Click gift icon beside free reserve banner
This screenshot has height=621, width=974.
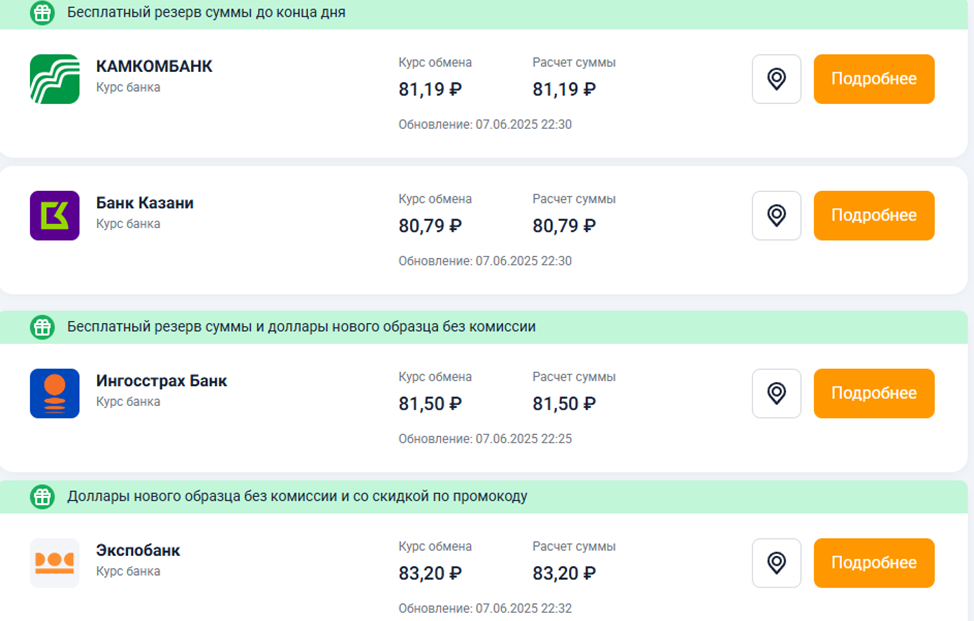(x=42, y=13)
